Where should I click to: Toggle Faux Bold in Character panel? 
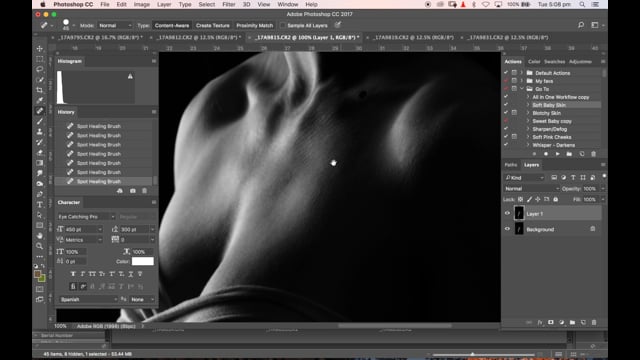73,274
